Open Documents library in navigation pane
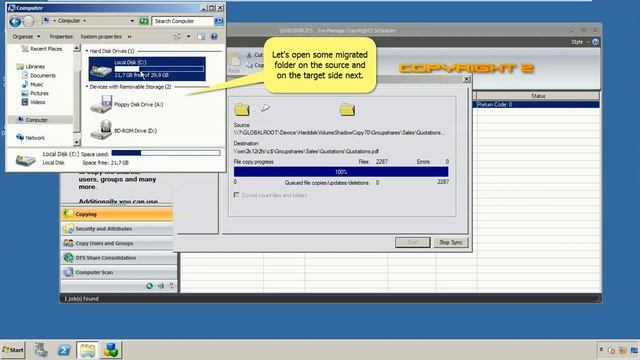The width and height of the screenshot is (640, 360). click(38, 76)
